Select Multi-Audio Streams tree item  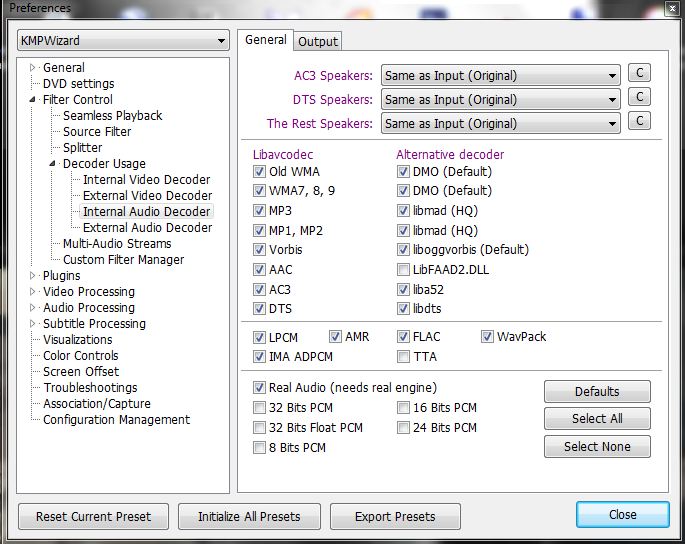pos(117,244)
